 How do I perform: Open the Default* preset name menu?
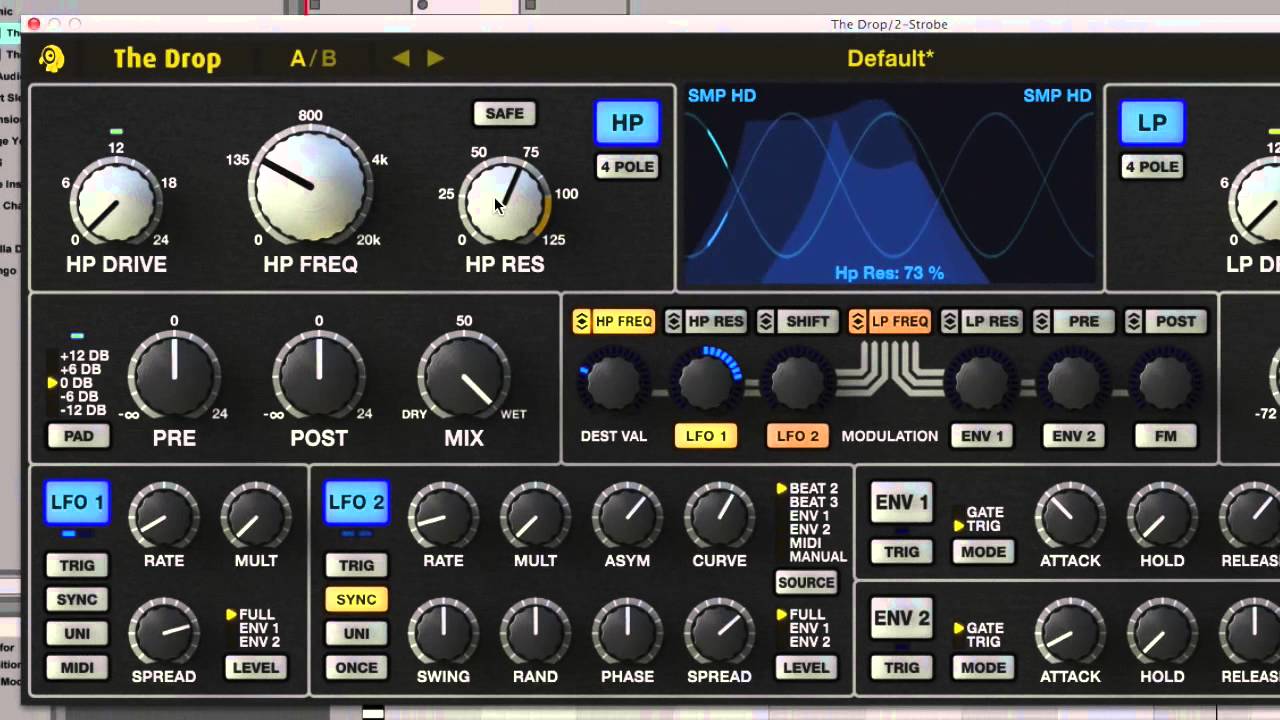click(x=890, y=58)
